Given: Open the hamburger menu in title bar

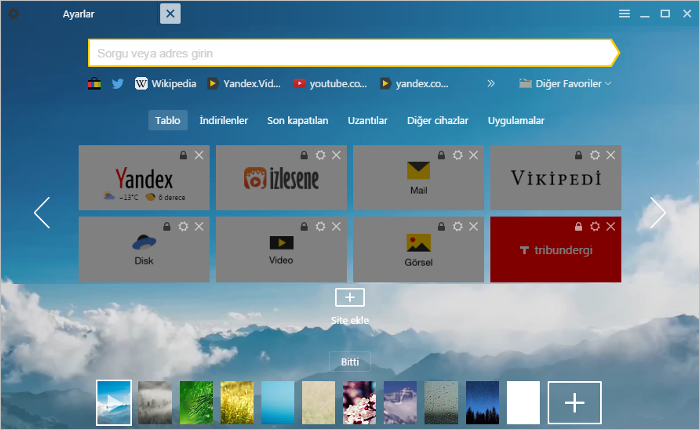Looking at the screenshot, I should (x=624, y=14).
